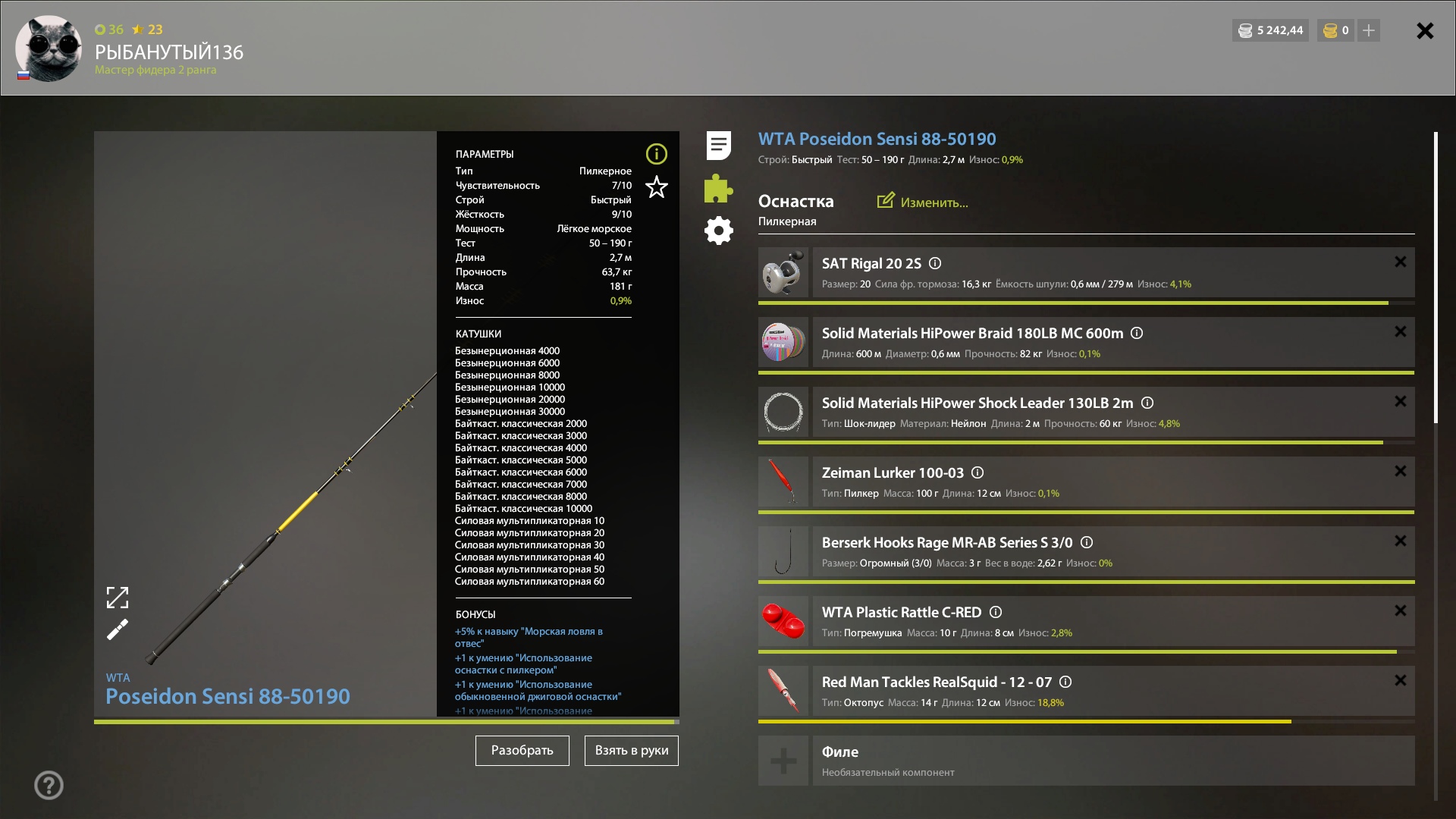1456x819 pixels.
Task: Open the gear settings icon in sidebar
Action: [717, 231]
